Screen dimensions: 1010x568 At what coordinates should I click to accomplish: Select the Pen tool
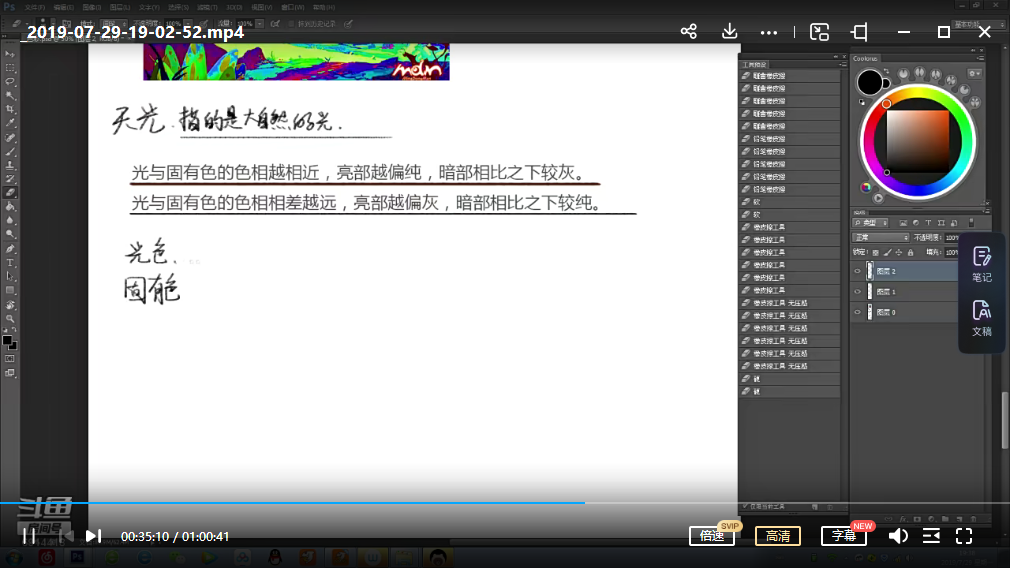[10, 249]
